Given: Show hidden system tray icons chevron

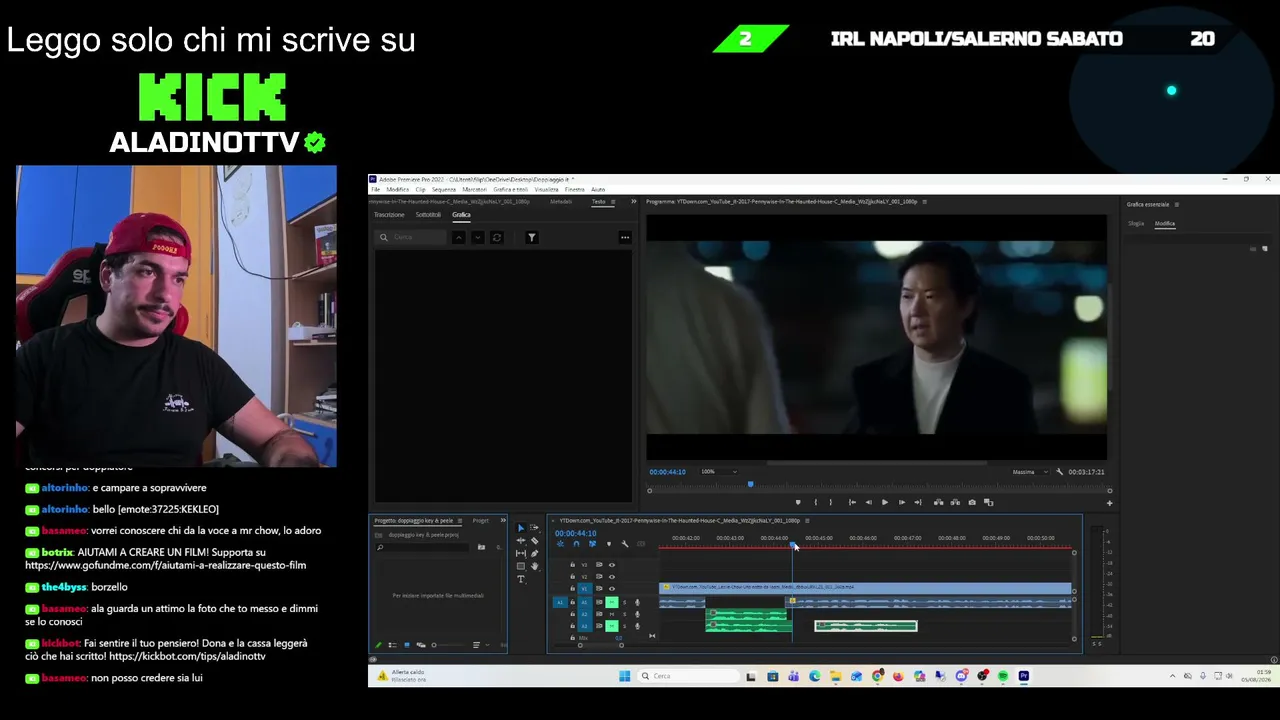Looking at the screenshot, I should tap(1172, 676).
